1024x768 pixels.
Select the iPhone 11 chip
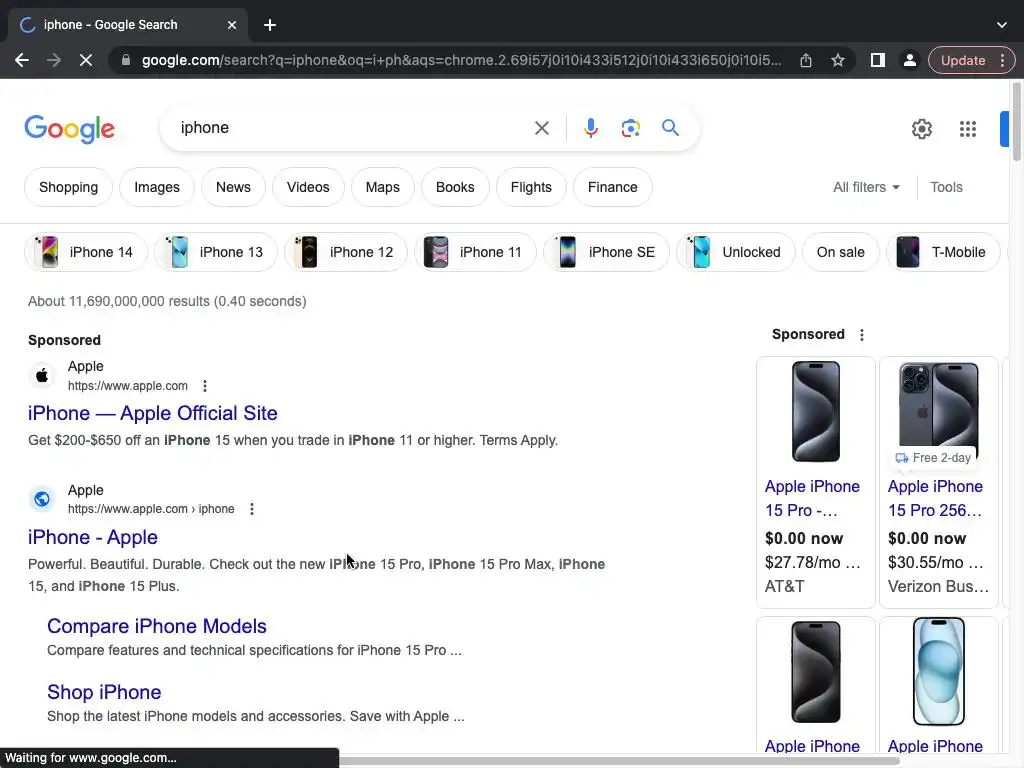tap(475, 252)
